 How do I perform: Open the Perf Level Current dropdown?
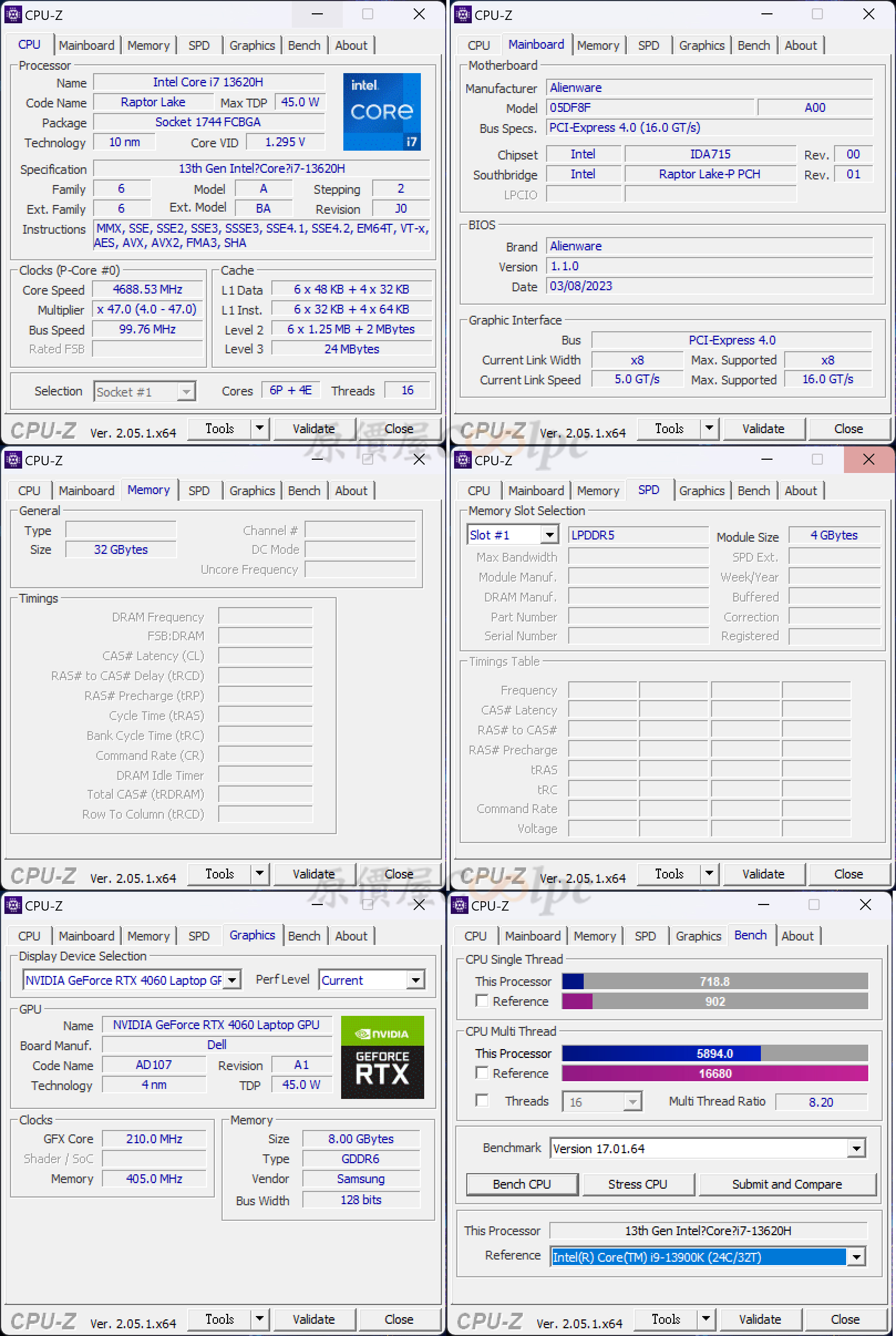click(x=372, y=980)
